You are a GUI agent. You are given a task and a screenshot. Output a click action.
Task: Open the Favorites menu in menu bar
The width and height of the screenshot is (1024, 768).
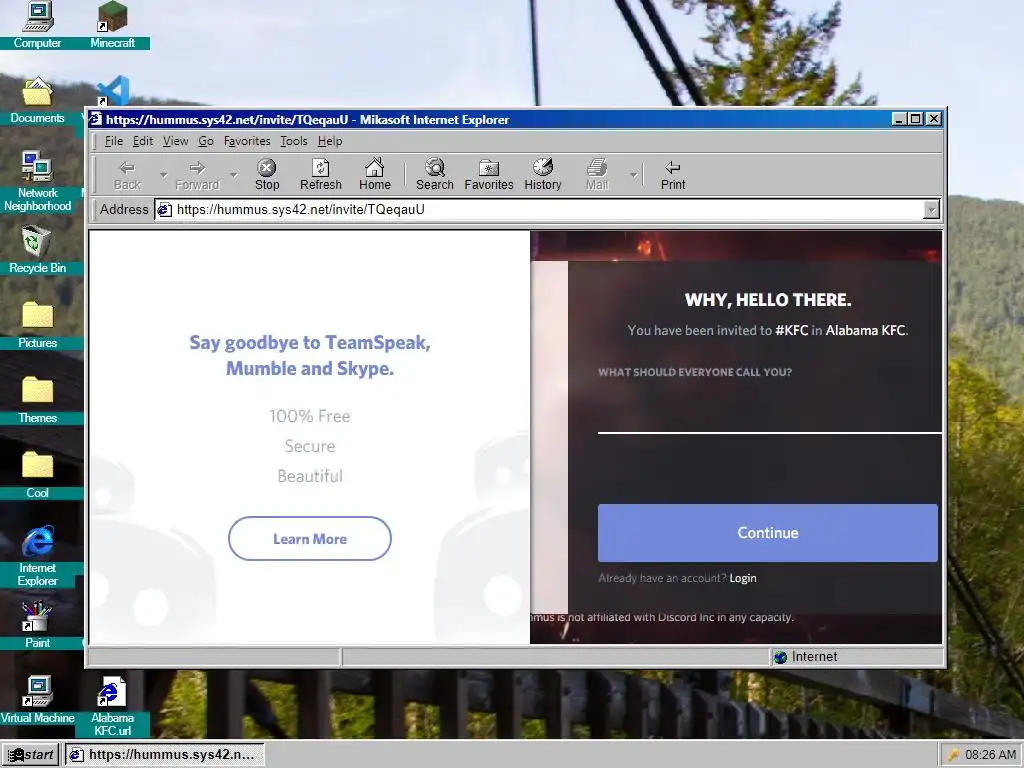coord(247,141)
